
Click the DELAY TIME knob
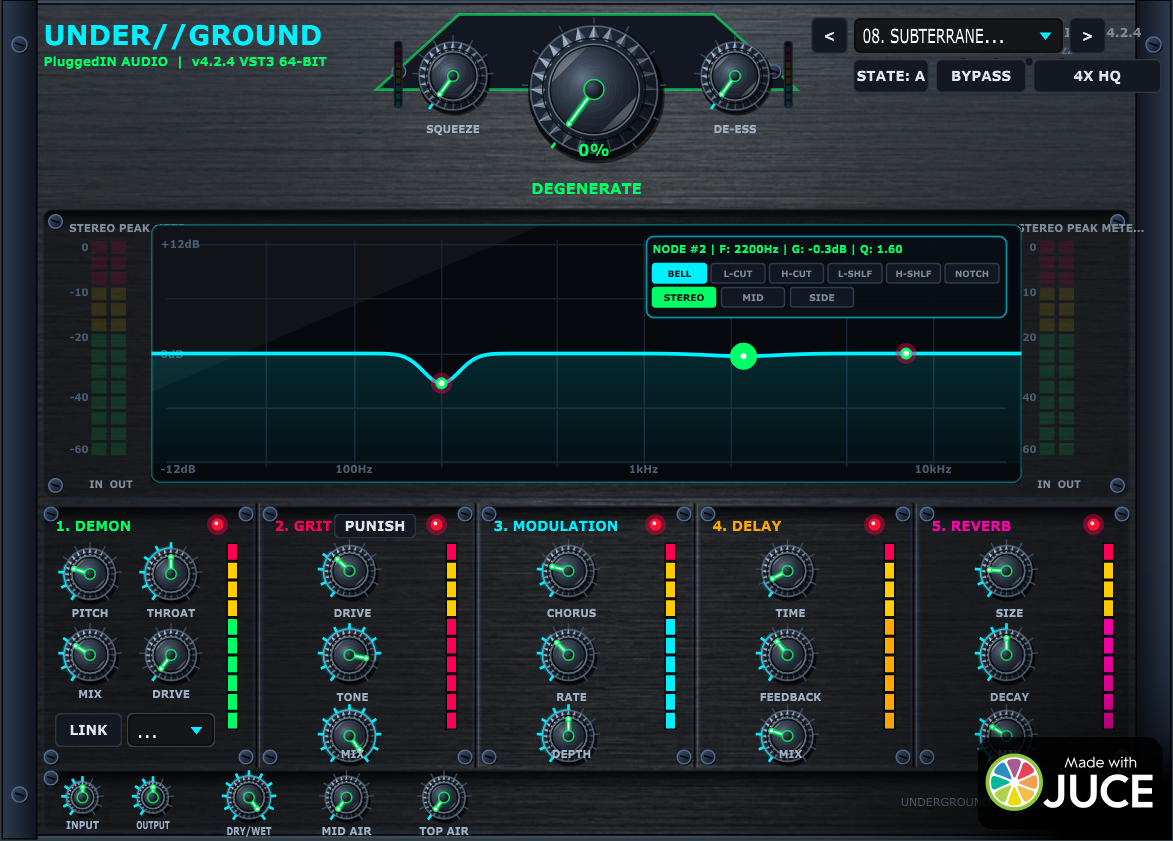click(787, 572)
